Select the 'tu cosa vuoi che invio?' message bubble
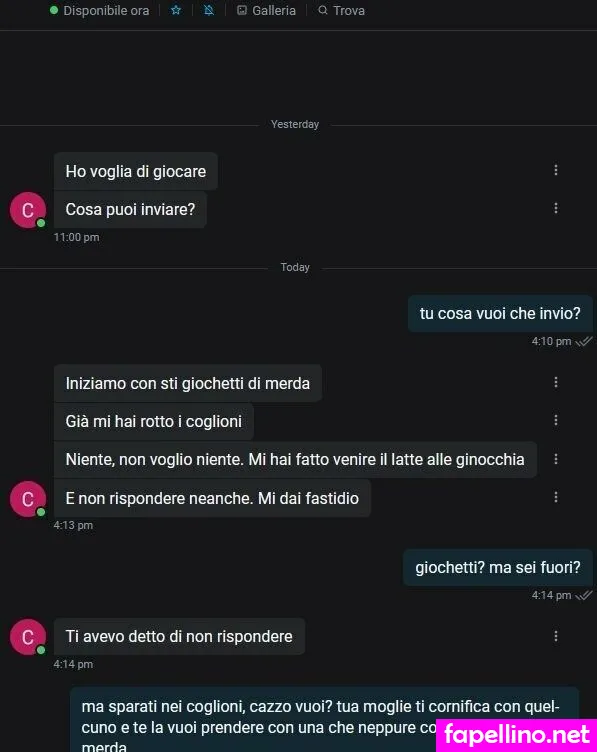Viewport: 597px width, 752px height. 500,313
